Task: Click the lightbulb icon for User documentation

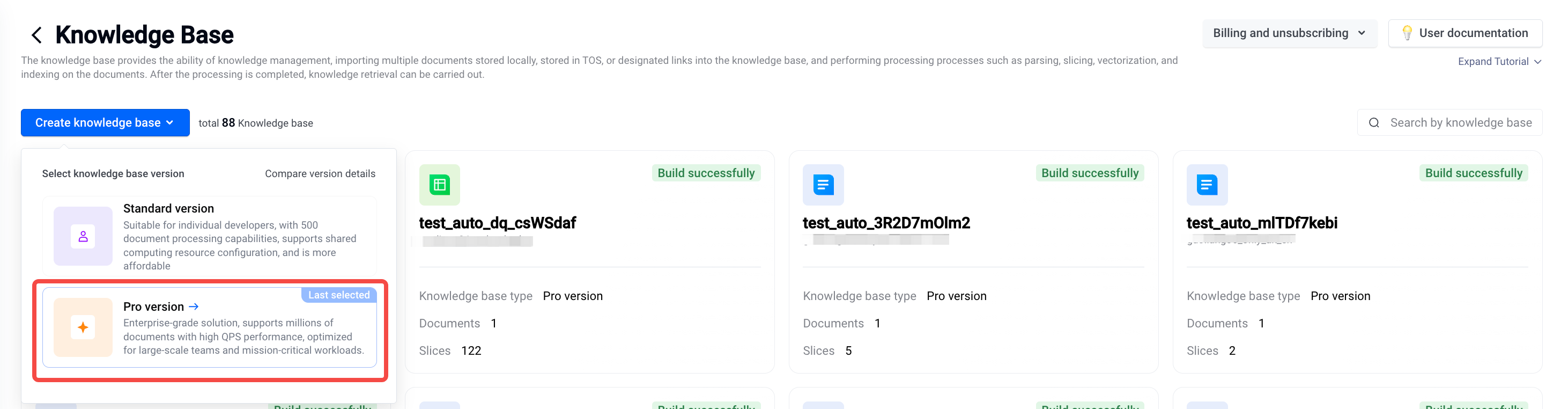Action: 1407,33
